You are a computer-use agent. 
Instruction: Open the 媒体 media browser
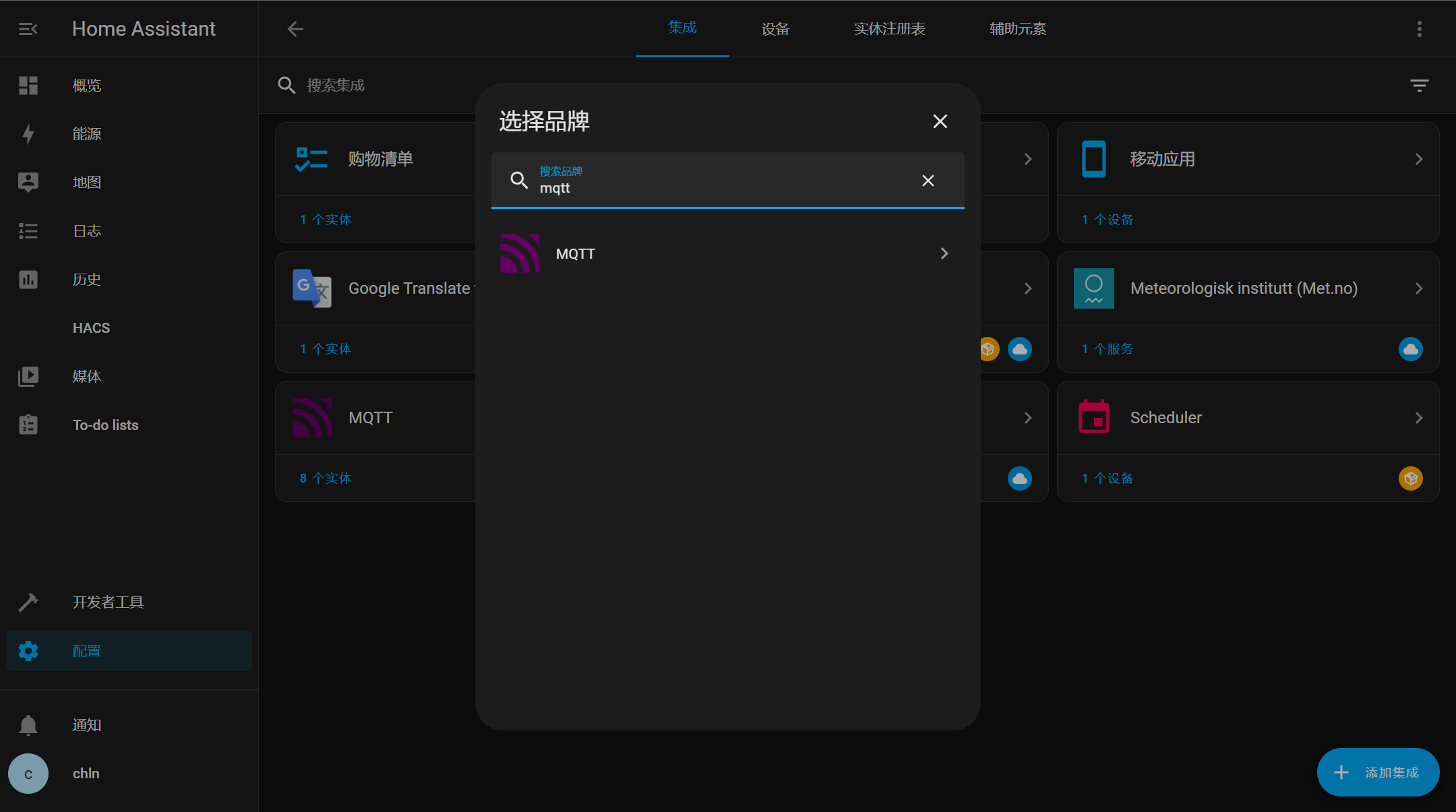[x=129, y=377]
